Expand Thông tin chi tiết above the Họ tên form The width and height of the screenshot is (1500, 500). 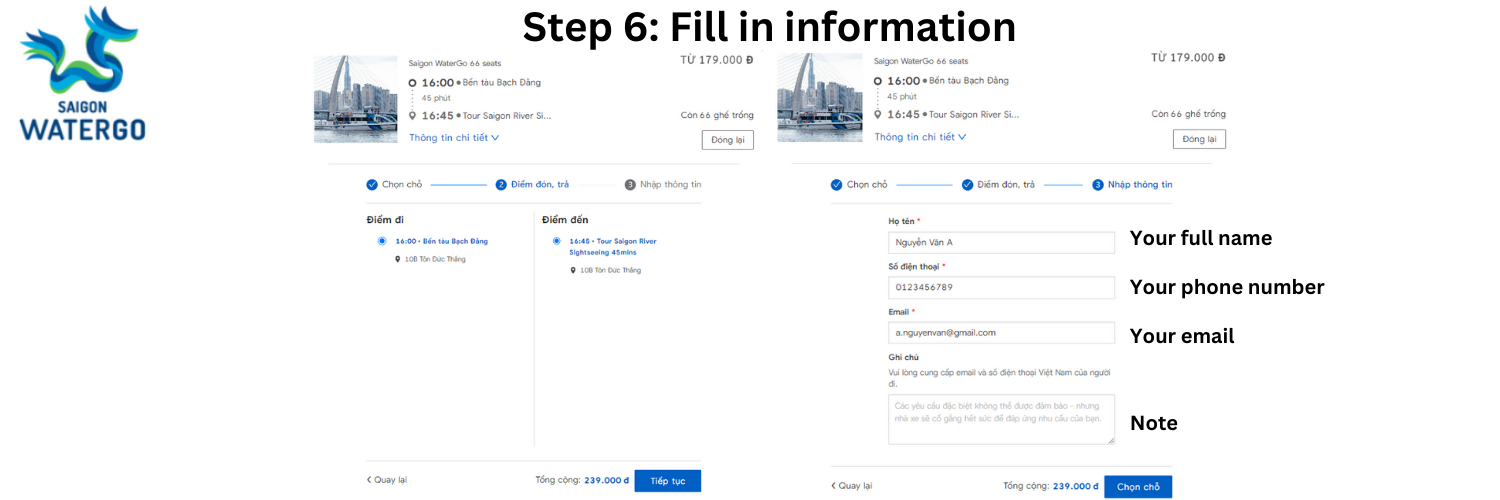pos(920,137)
